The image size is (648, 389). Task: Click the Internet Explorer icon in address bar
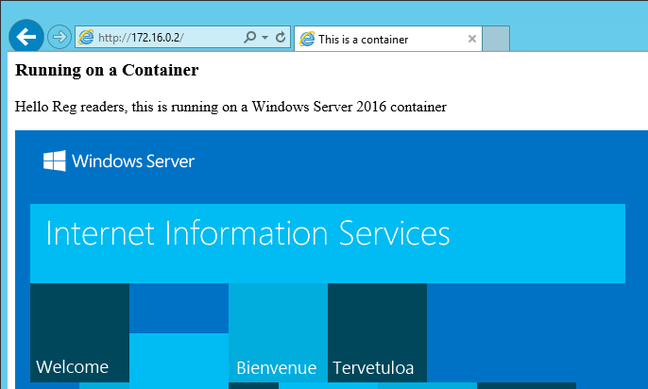(x=86, y=37)
